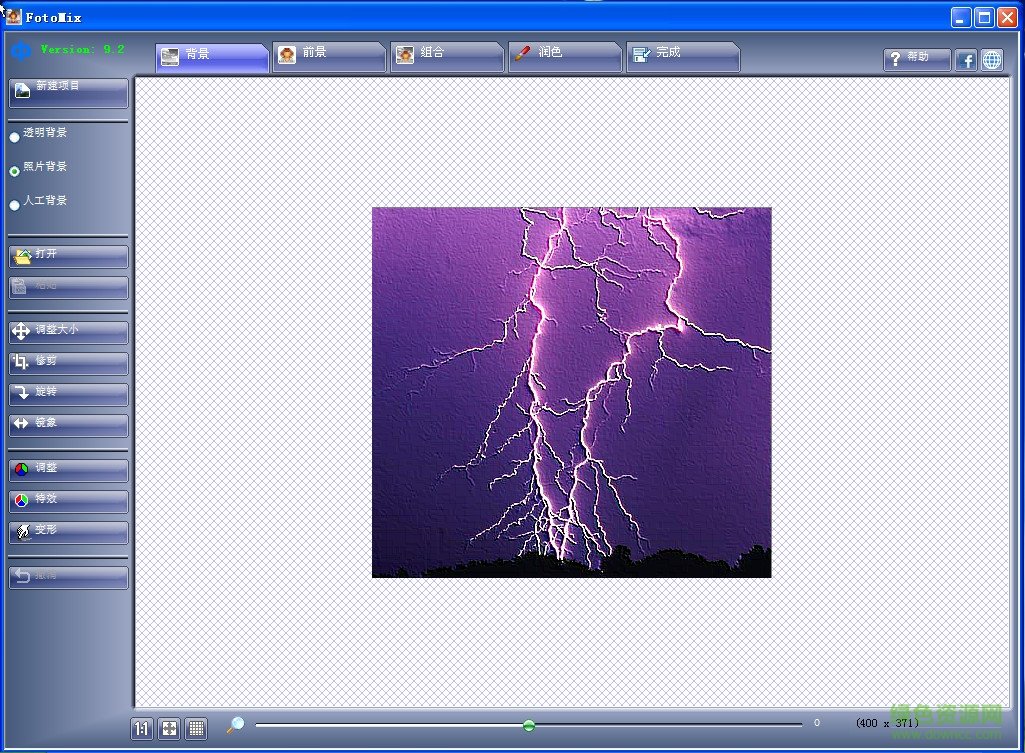Toggle the grid display icon
Screen dimensions: 1025x753
pos(196,728)
